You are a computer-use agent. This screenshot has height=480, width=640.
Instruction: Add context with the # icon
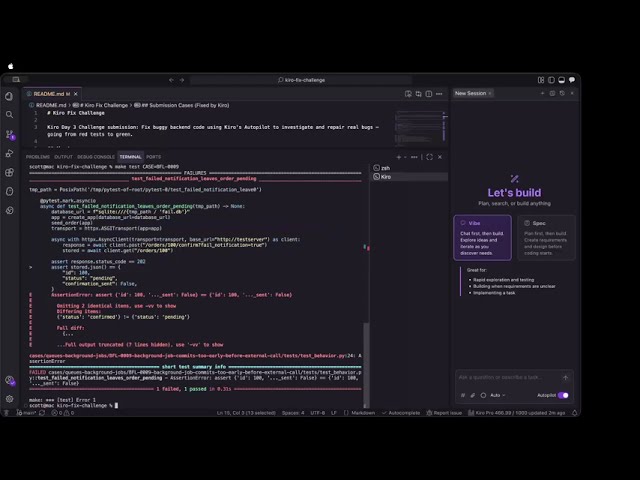(463, 395)
